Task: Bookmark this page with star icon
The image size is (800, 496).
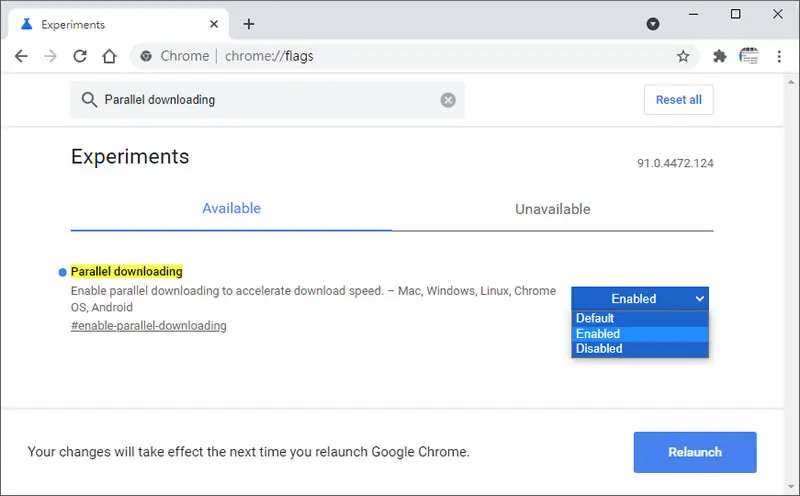Action: (683, 56)
